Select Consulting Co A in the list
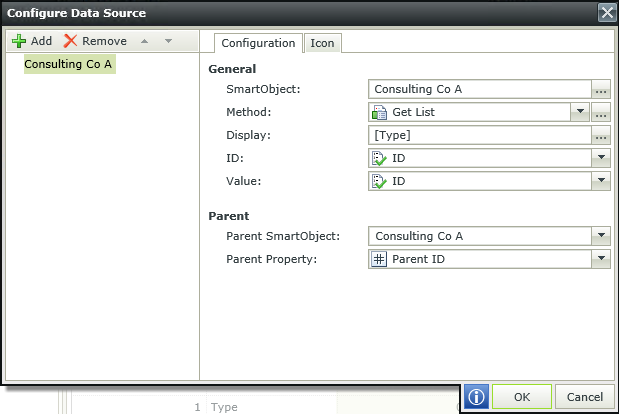The width and height of the screenshot is (619, 414). click(x=69, y=64)
